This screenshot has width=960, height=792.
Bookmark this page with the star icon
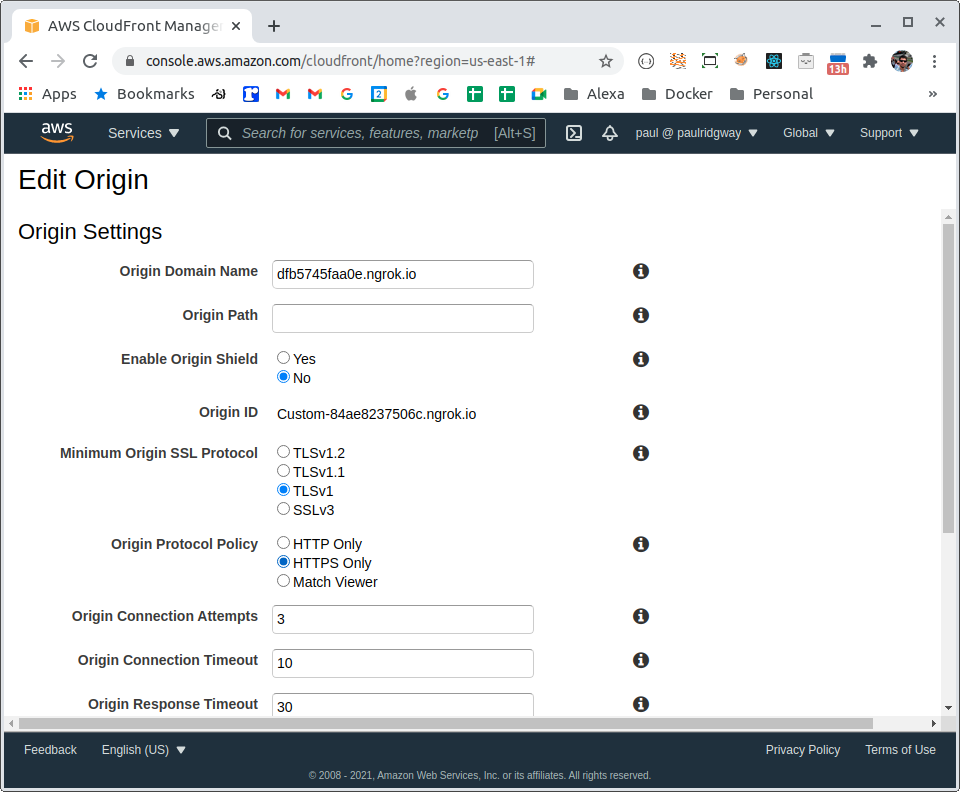(x=606, y=61)
